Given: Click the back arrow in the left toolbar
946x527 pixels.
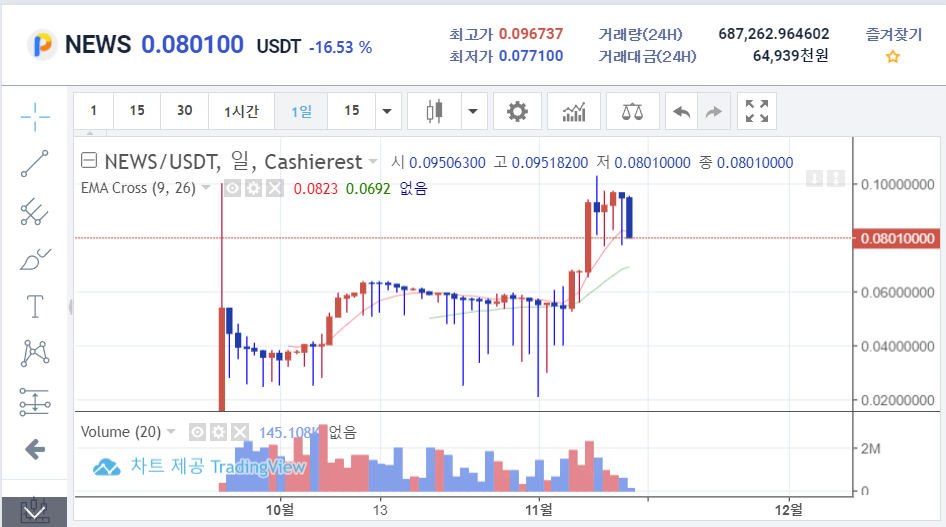Looking at the screenshot, I should click(35, 449).
